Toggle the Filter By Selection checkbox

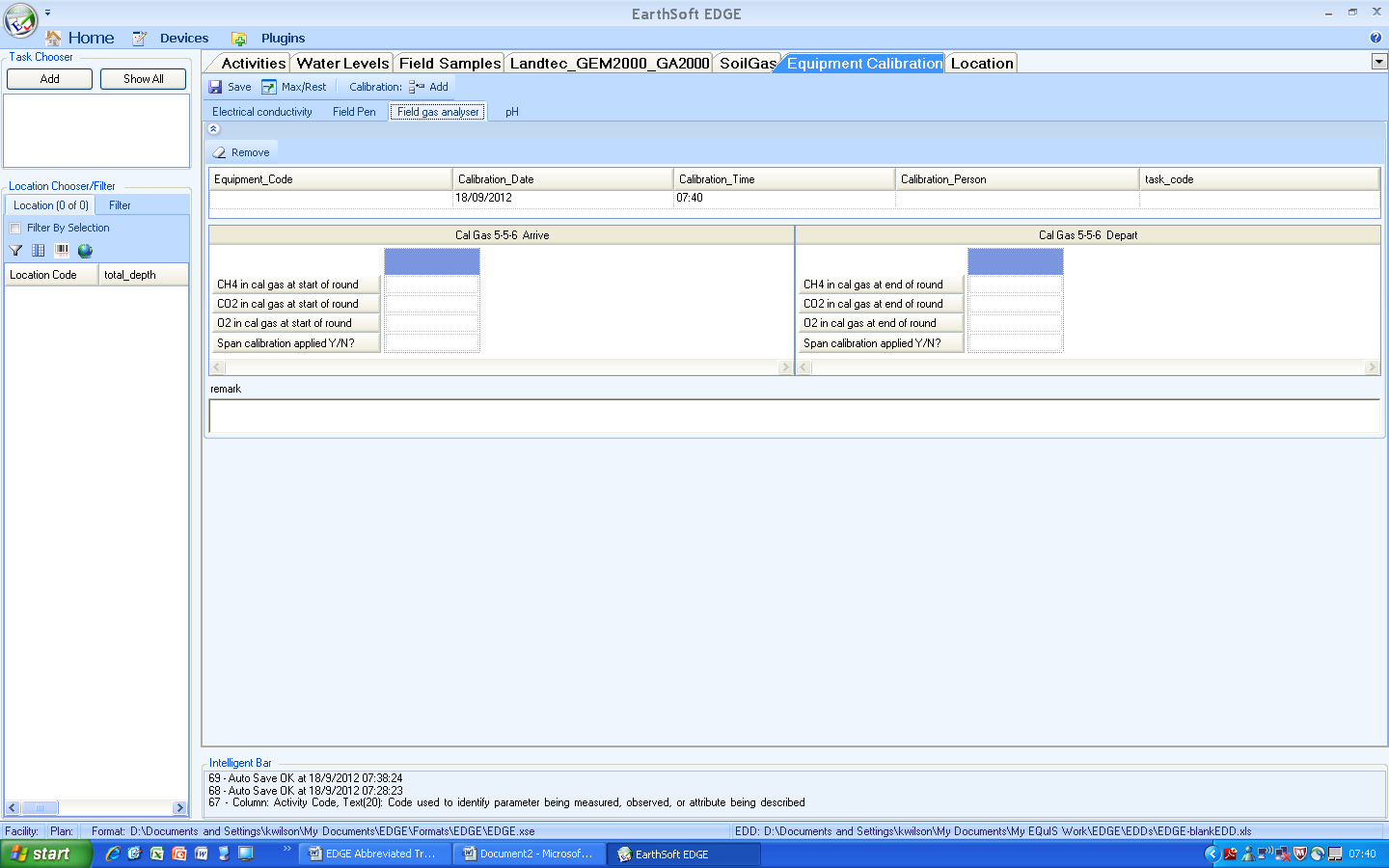(x=15, y=229)
